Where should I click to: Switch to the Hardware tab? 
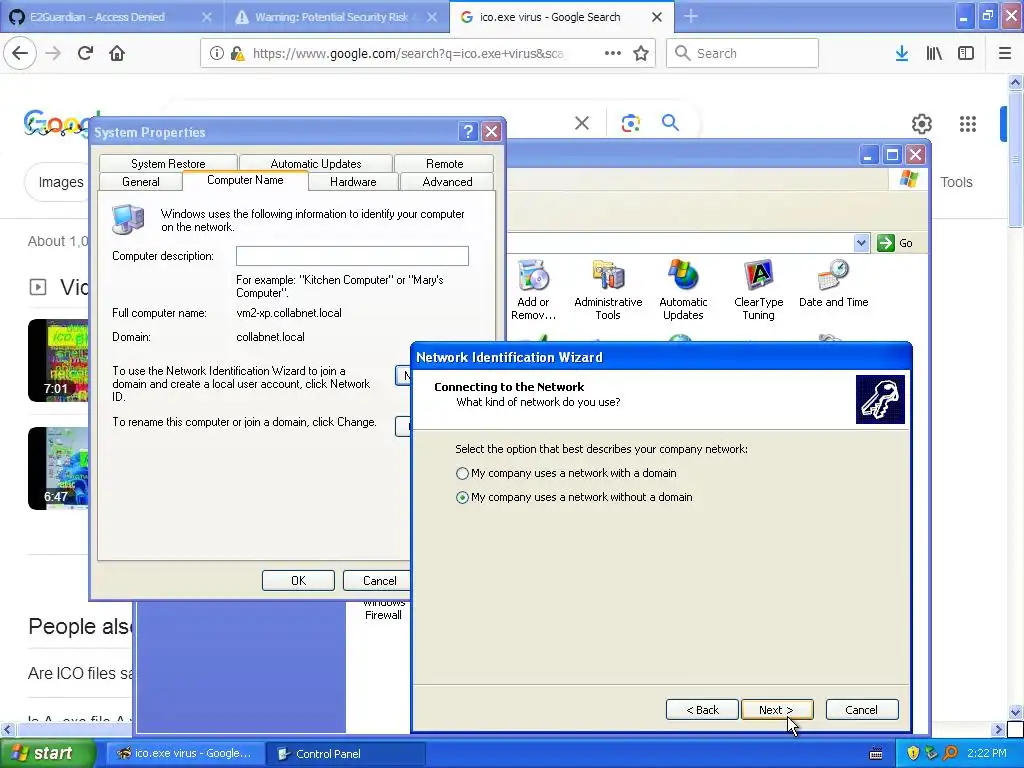(353, 182)
